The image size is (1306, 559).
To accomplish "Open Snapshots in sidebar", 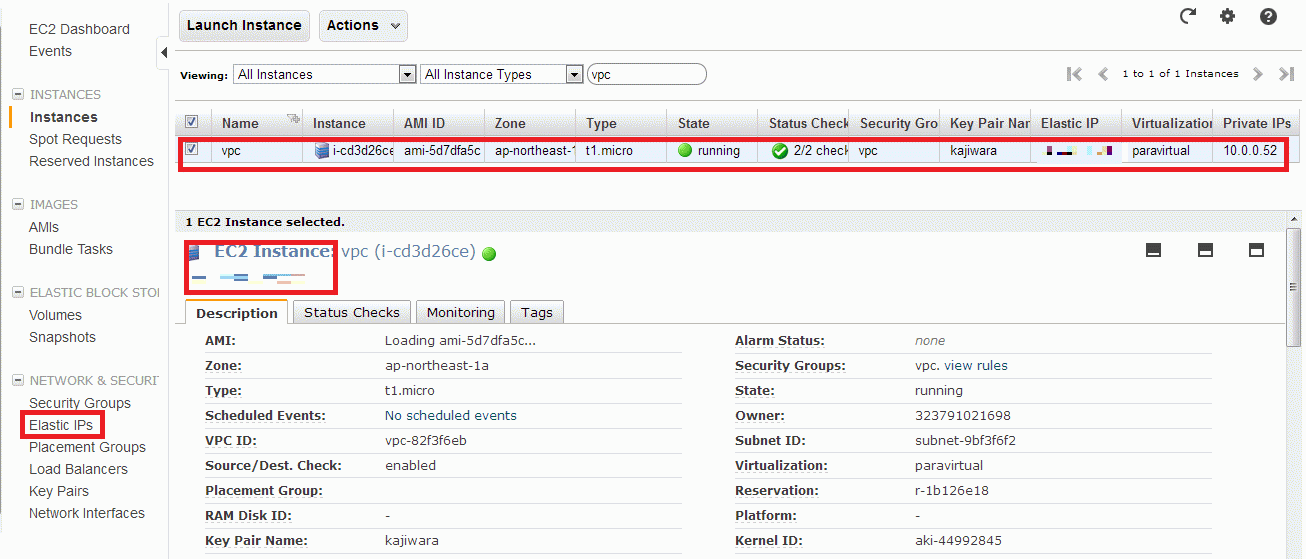I will tap(62, 337).
